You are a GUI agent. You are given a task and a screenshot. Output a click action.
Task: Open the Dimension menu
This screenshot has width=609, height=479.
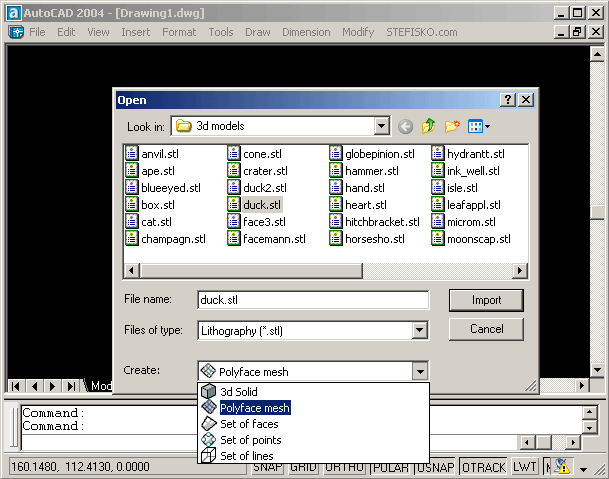click(306, 32)
